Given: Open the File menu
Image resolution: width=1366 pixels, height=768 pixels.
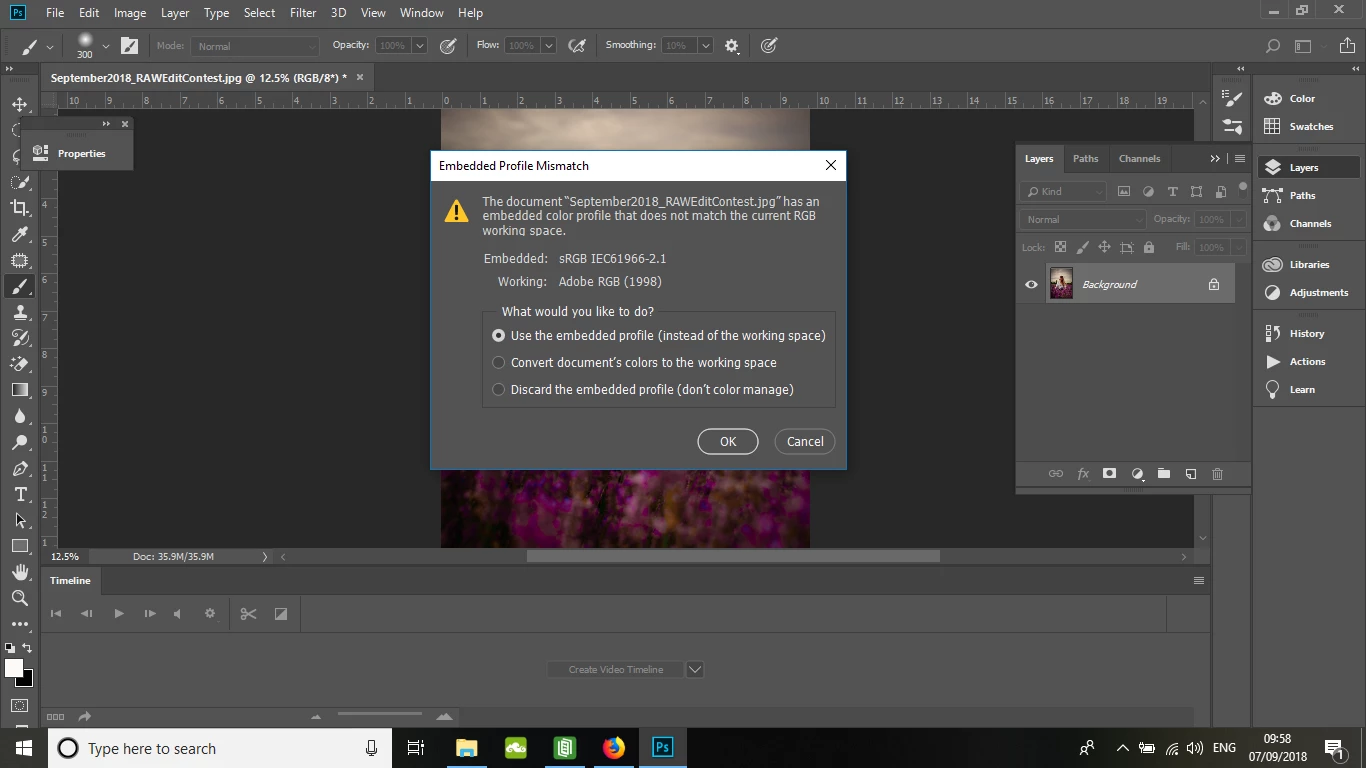Looking at the screenshot, I should [x=55, y=13].
